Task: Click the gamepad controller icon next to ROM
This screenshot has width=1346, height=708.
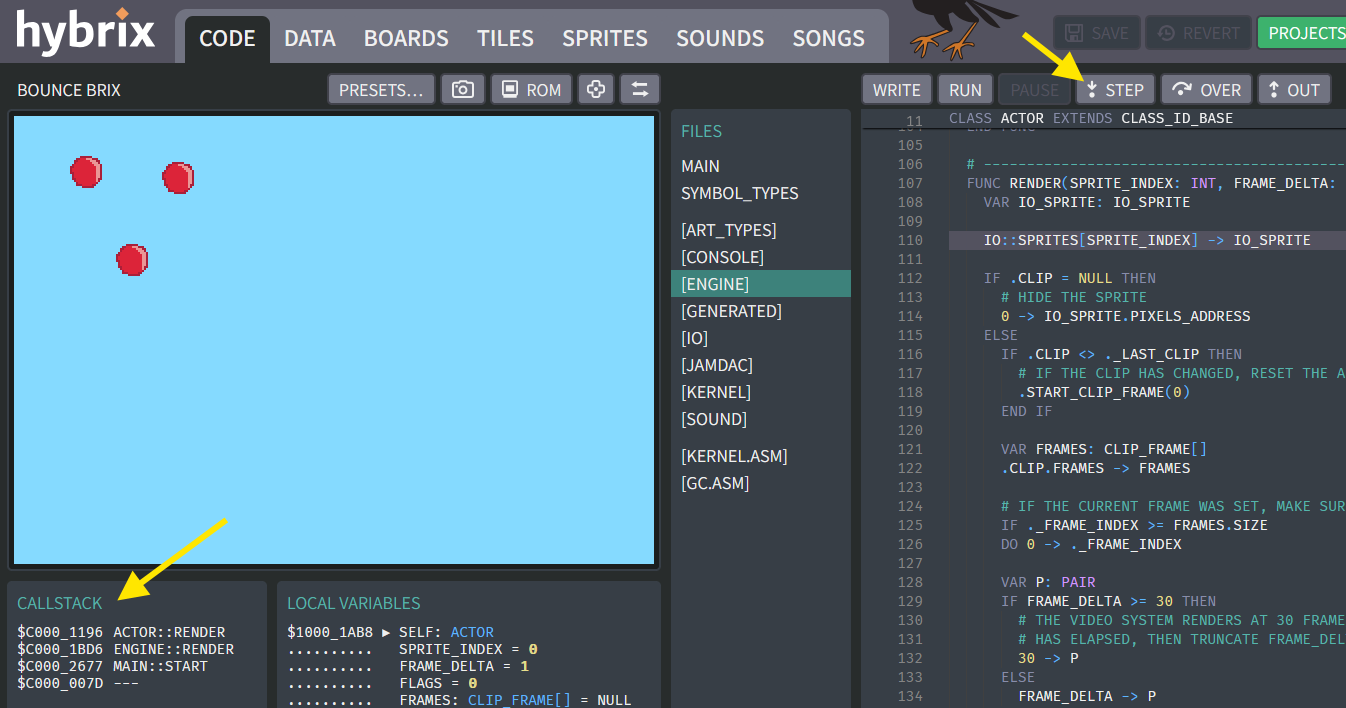Action: pyautogui.click(x=596, y=89)
